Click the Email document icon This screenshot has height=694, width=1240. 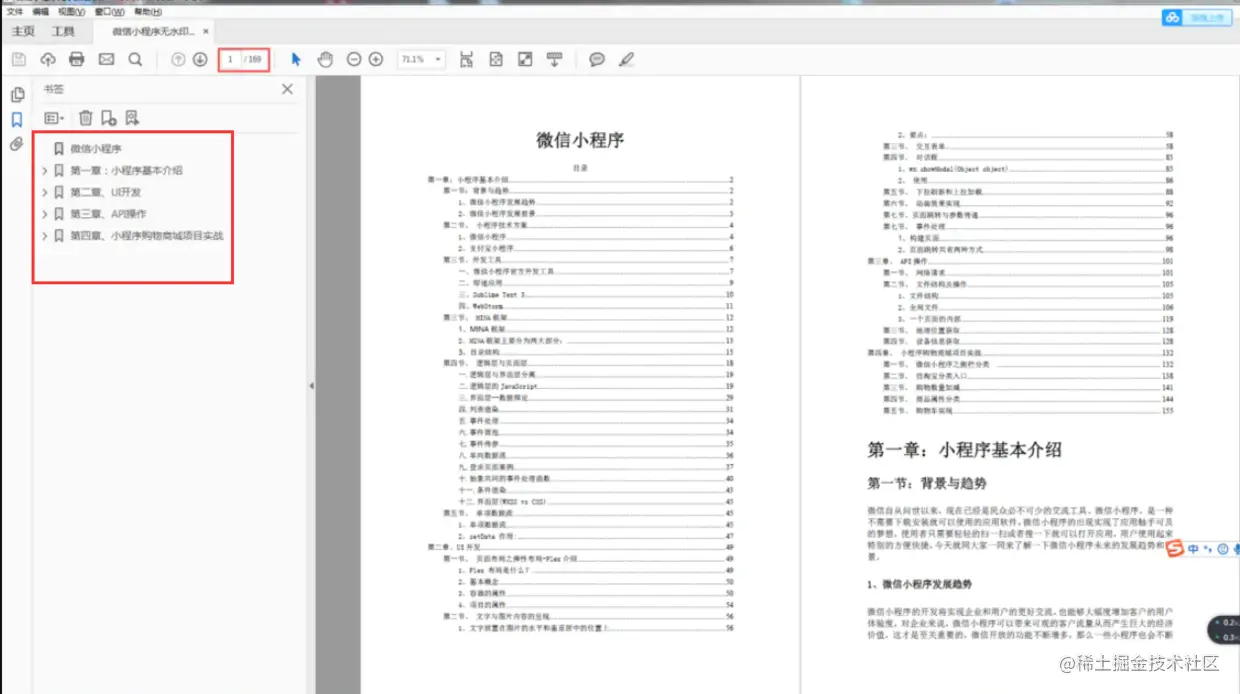(106, 59)
